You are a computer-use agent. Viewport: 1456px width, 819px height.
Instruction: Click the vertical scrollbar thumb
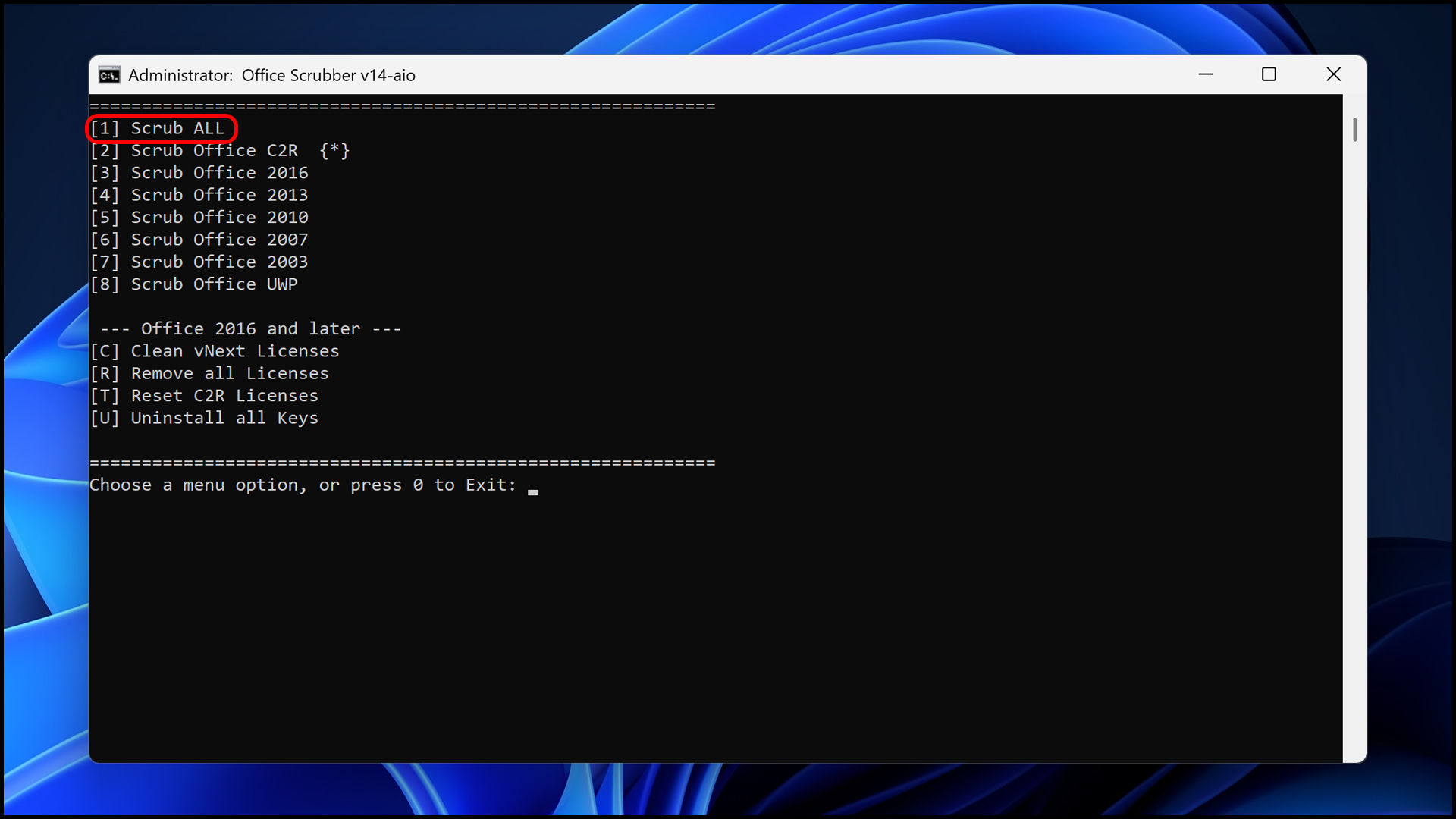coord(1354,130)
